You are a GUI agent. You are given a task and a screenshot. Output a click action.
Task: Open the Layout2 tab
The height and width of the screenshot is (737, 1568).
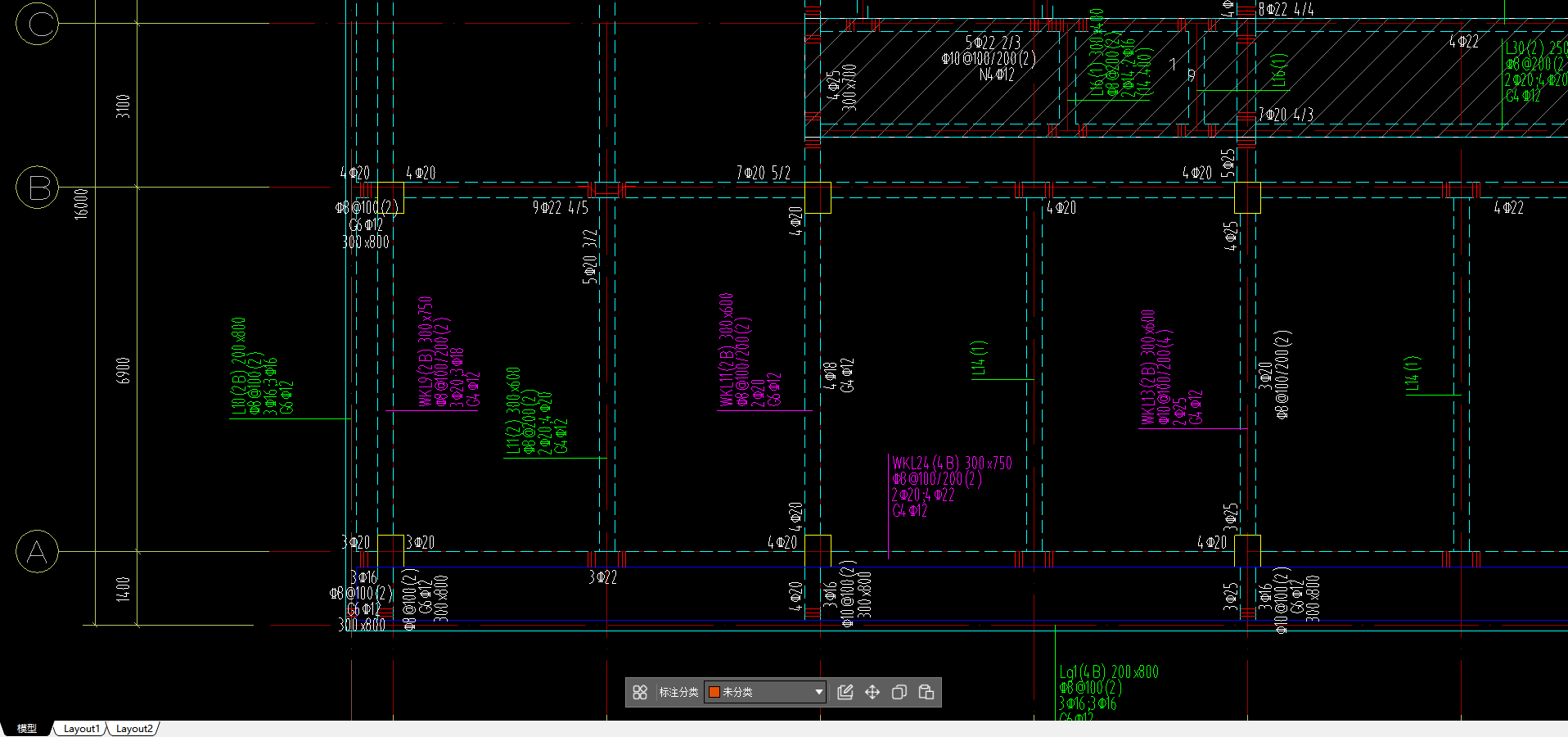click(x=133, y=728)
